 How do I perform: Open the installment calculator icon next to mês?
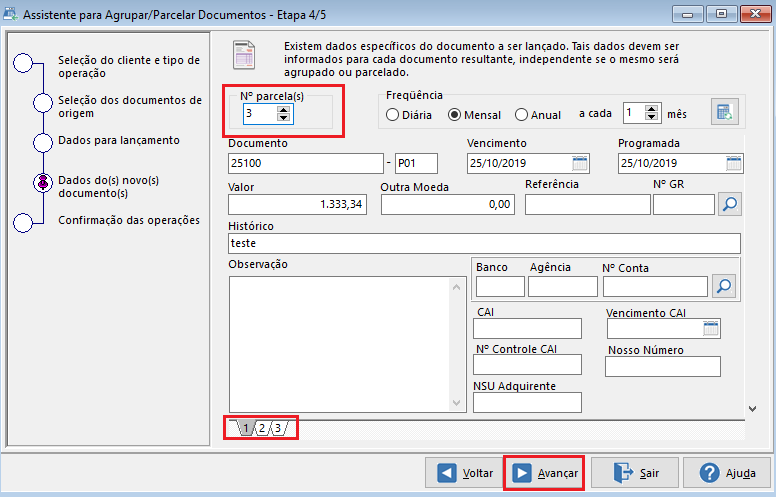click(725, 111)
